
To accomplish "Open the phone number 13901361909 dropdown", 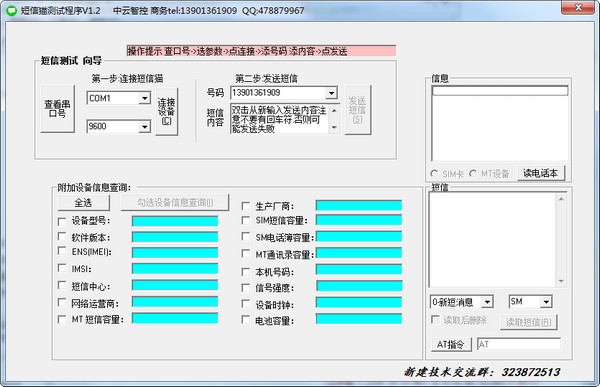I will 331,93.
